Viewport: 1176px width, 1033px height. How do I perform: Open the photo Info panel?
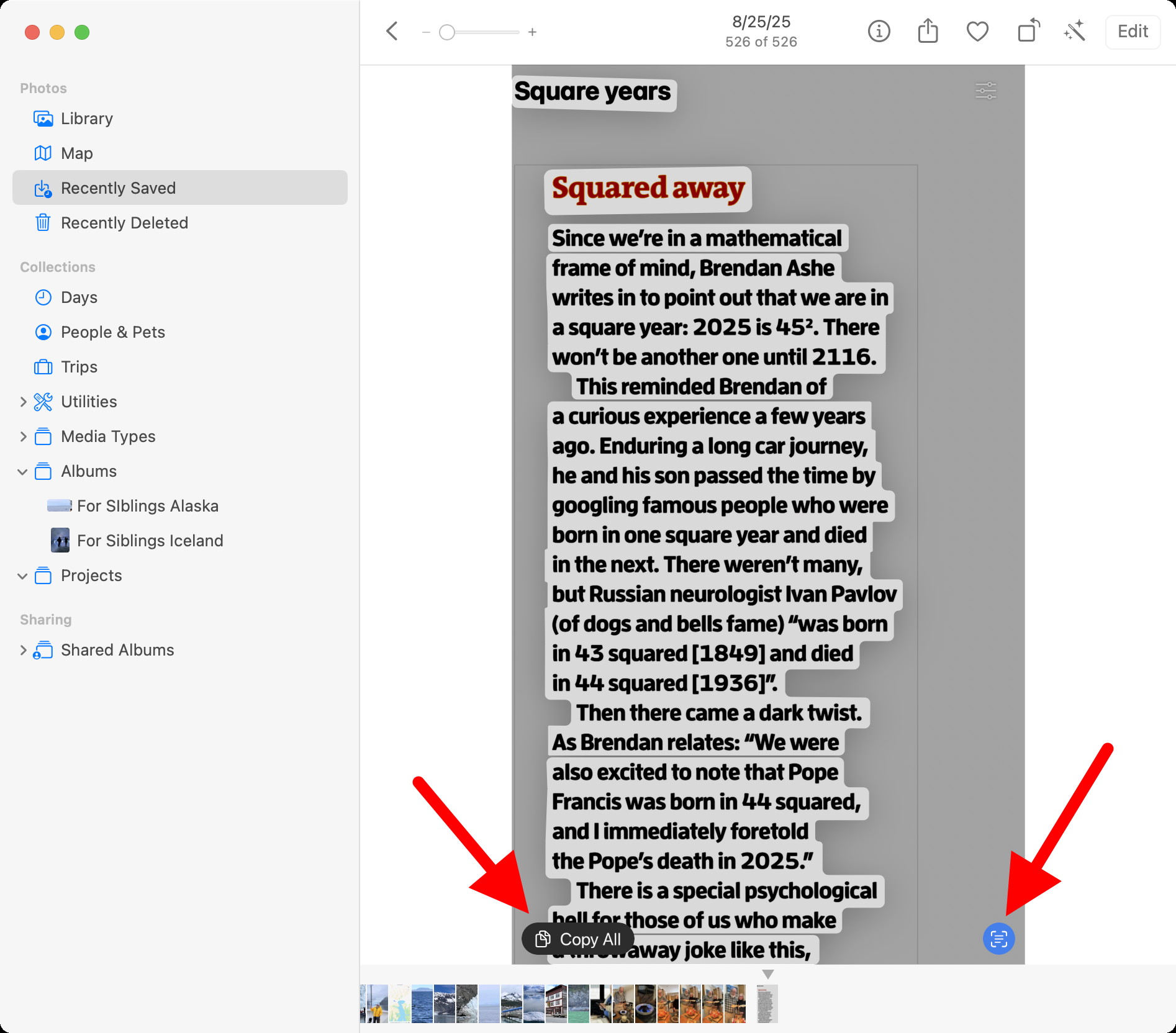tap(879, 32)
